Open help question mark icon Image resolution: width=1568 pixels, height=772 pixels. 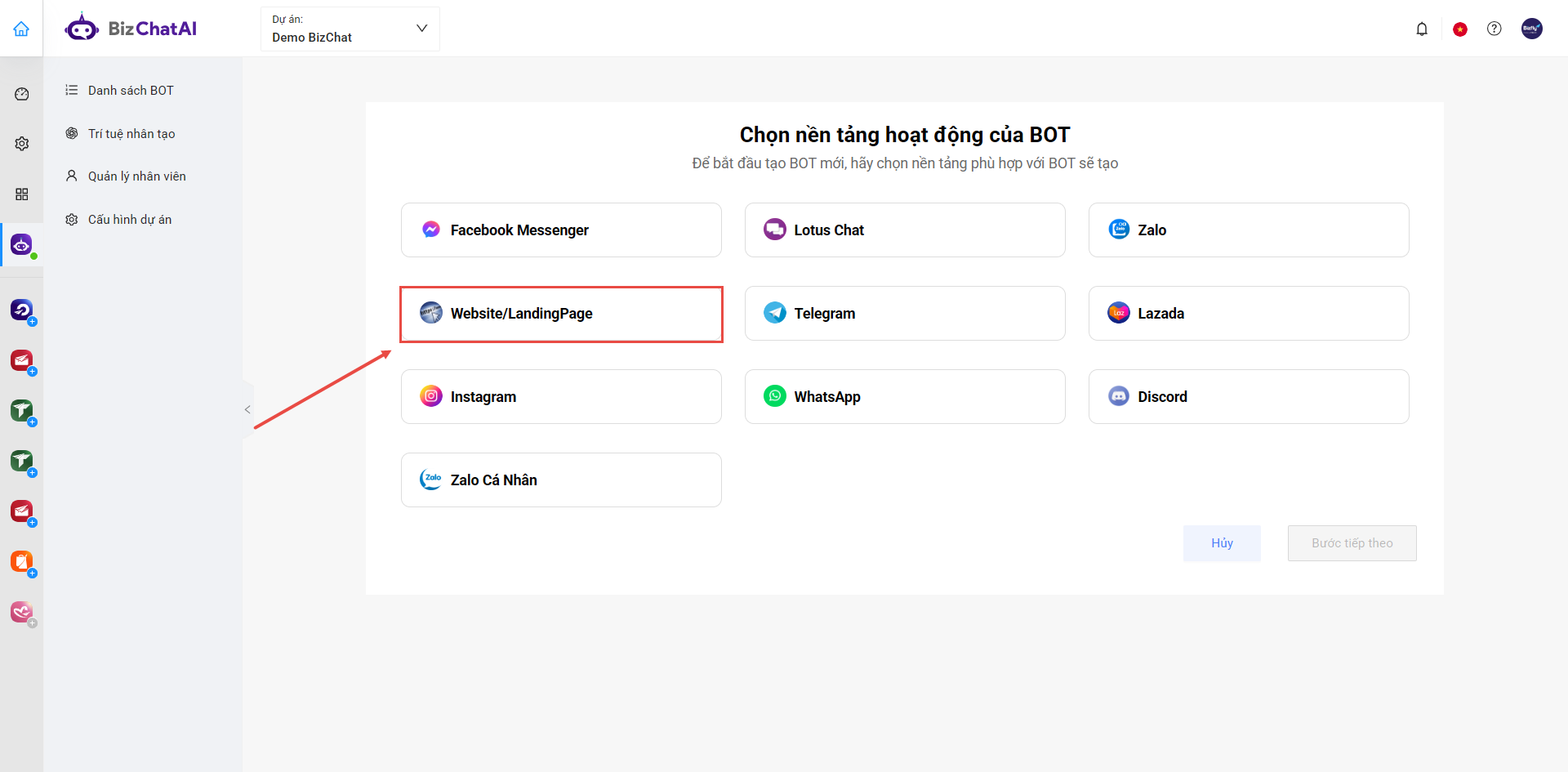(x=1494, y=29)
